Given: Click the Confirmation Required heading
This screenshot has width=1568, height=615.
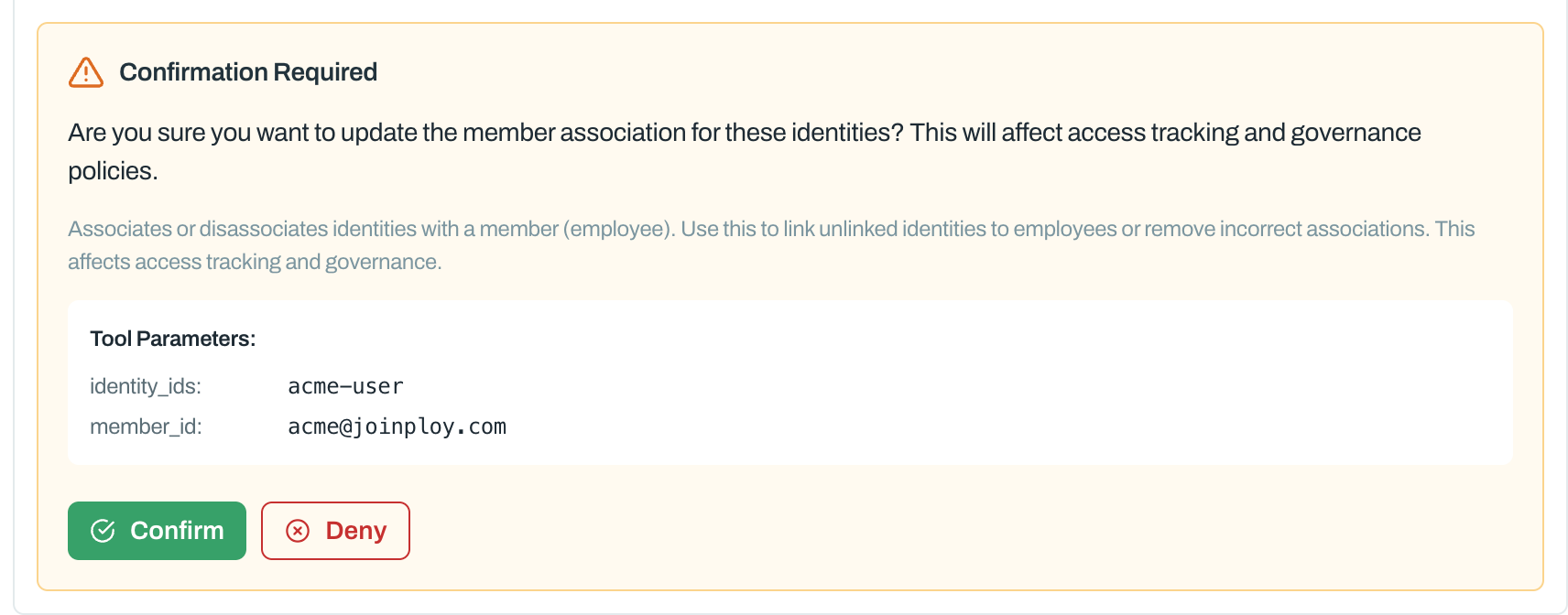Looking at the screenshot, I should 248,72.
